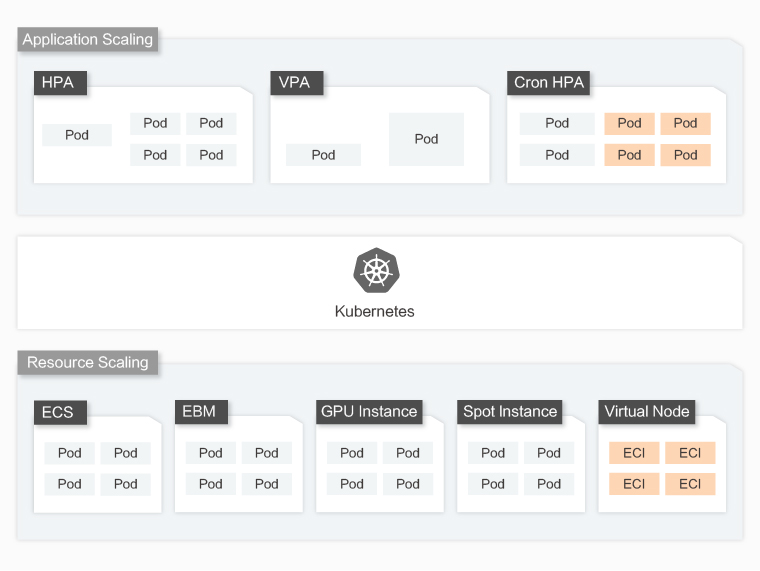Click the HPA group label
This screenshot has height=571, width=760.
coord(58,82)
